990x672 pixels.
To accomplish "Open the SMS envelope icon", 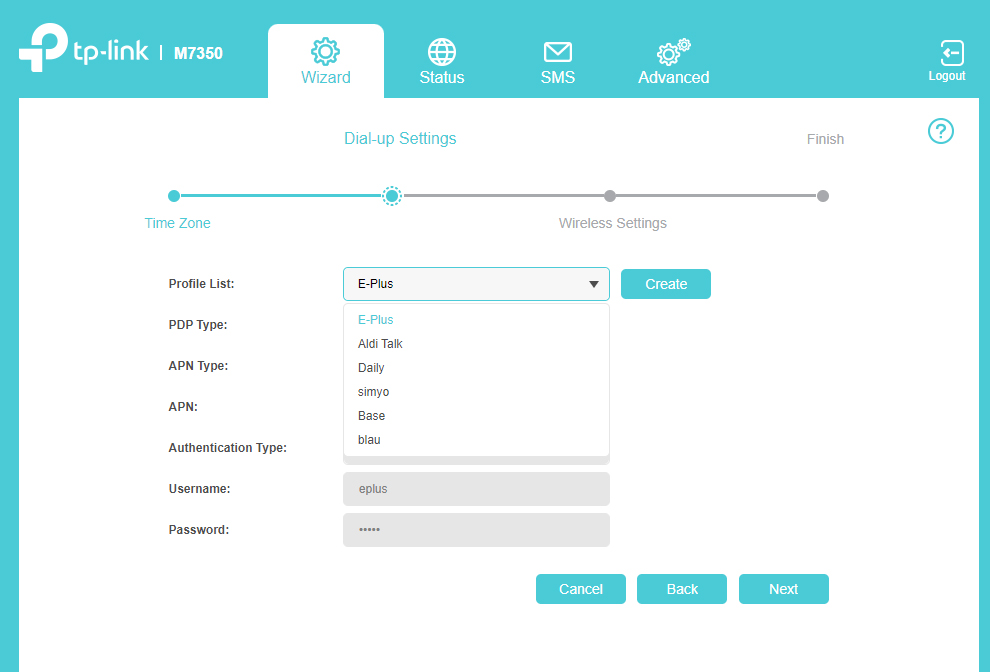I will pyautogui.click(x=558, y=52).
